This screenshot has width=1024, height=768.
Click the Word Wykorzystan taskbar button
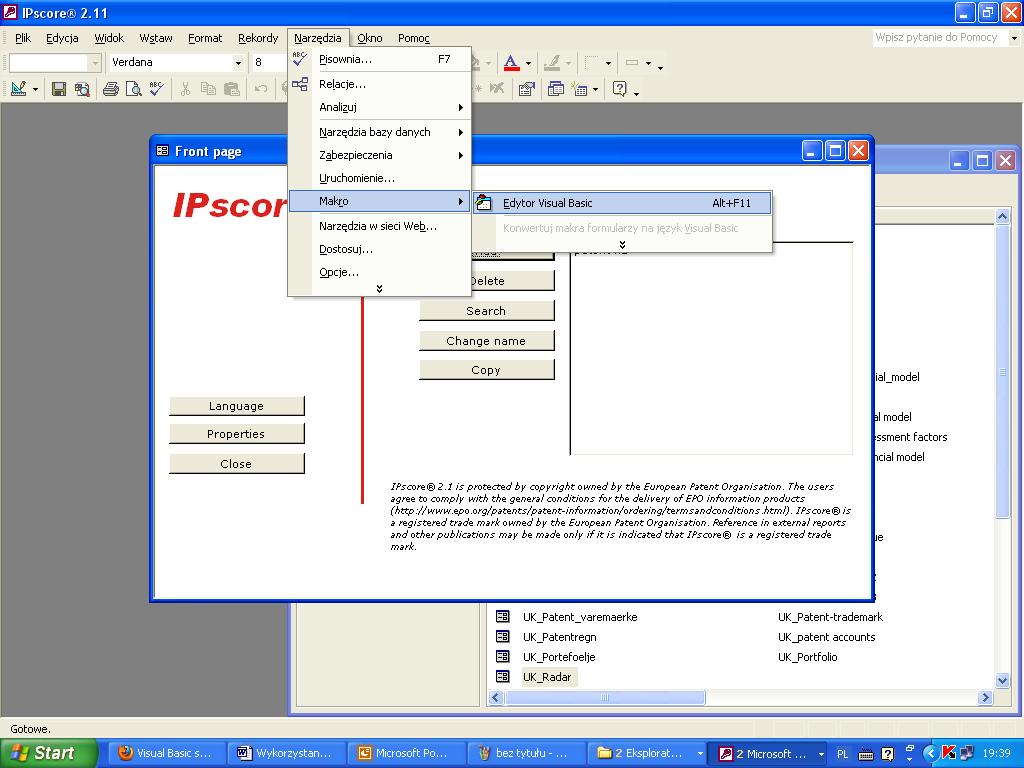pos(285,753)
